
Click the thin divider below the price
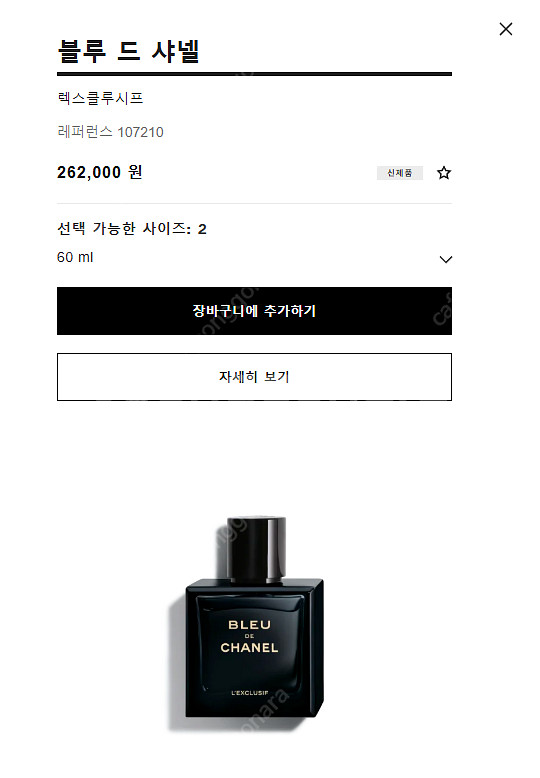(x=254, y=203)
